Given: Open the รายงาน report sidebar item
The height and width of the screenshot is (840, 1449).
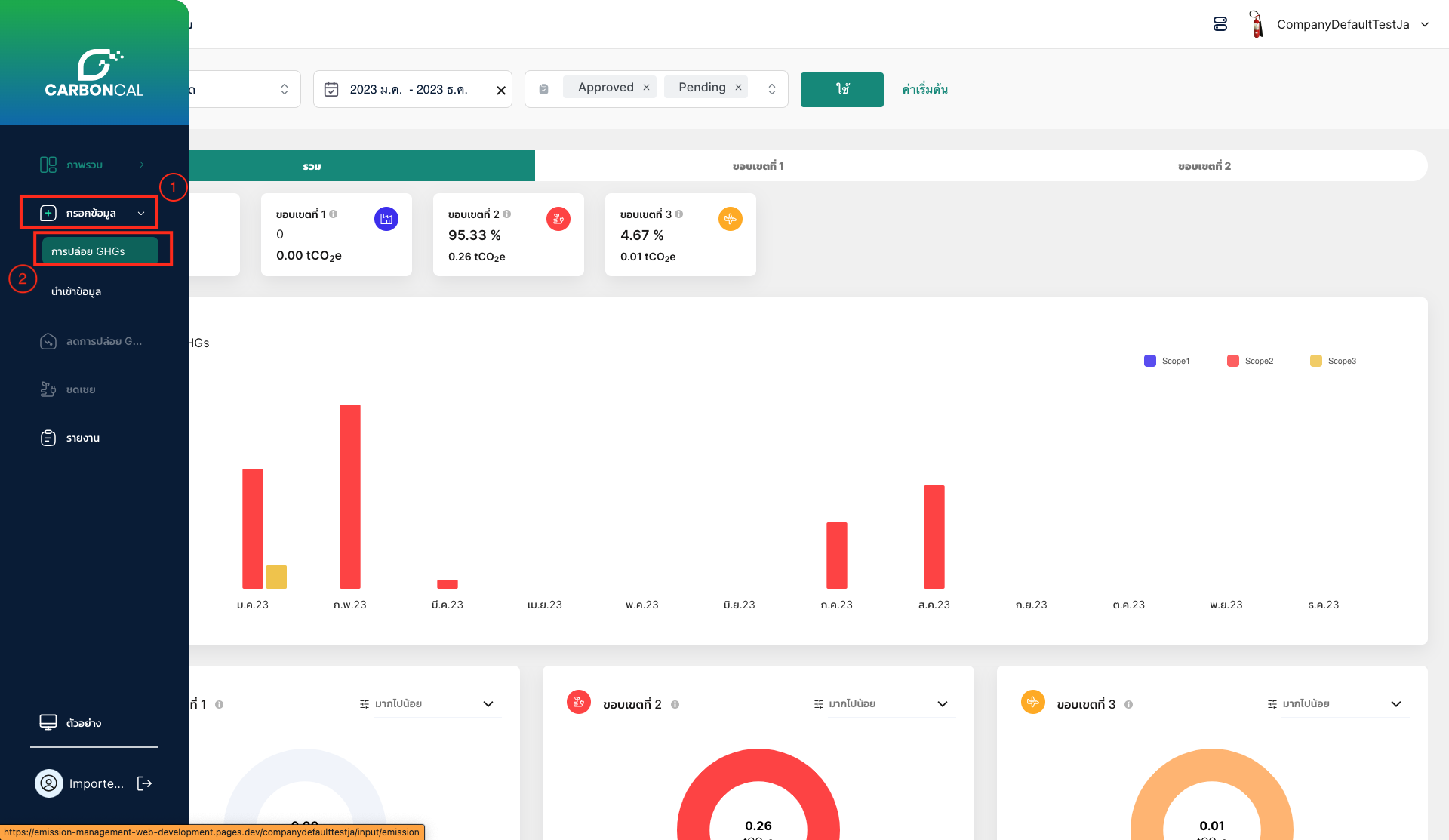Looking at the screenshot, I should pos(82,438).
